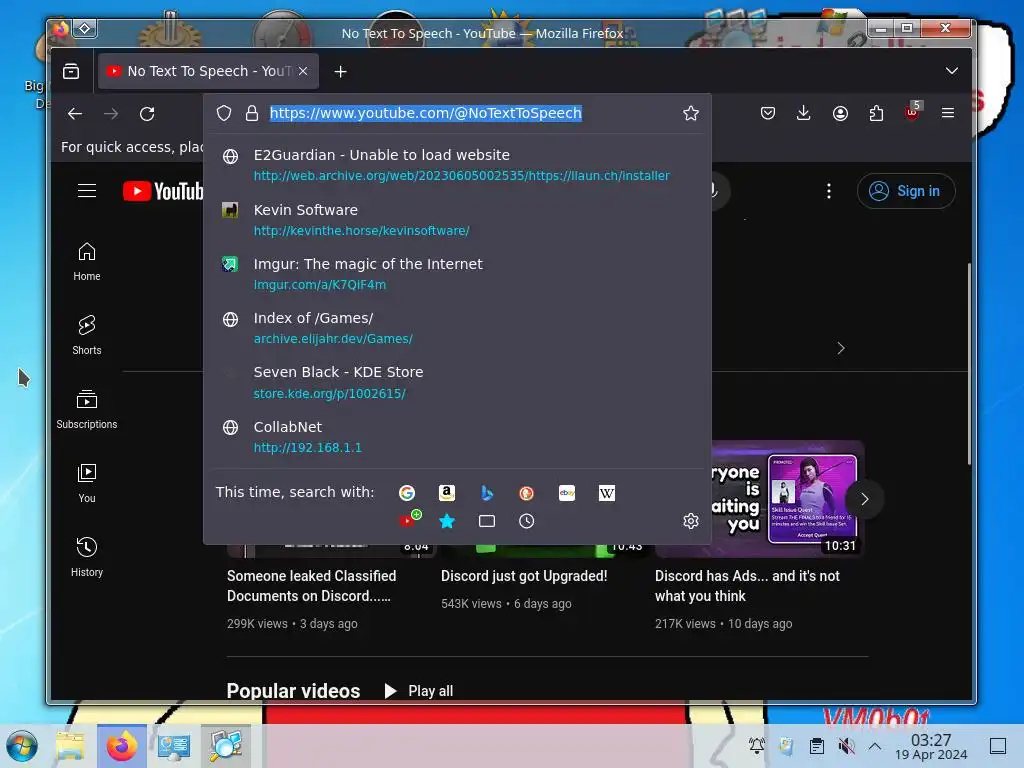The image size is (1024, 768).
Task: Search this time with Google
Action: pos(407,493)
